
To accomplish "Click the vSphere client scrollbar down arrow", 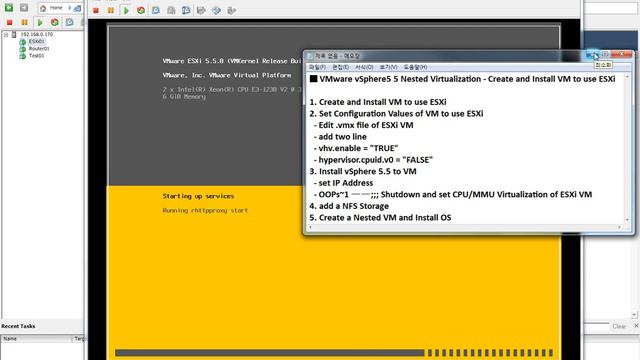I will pos(634,315).
